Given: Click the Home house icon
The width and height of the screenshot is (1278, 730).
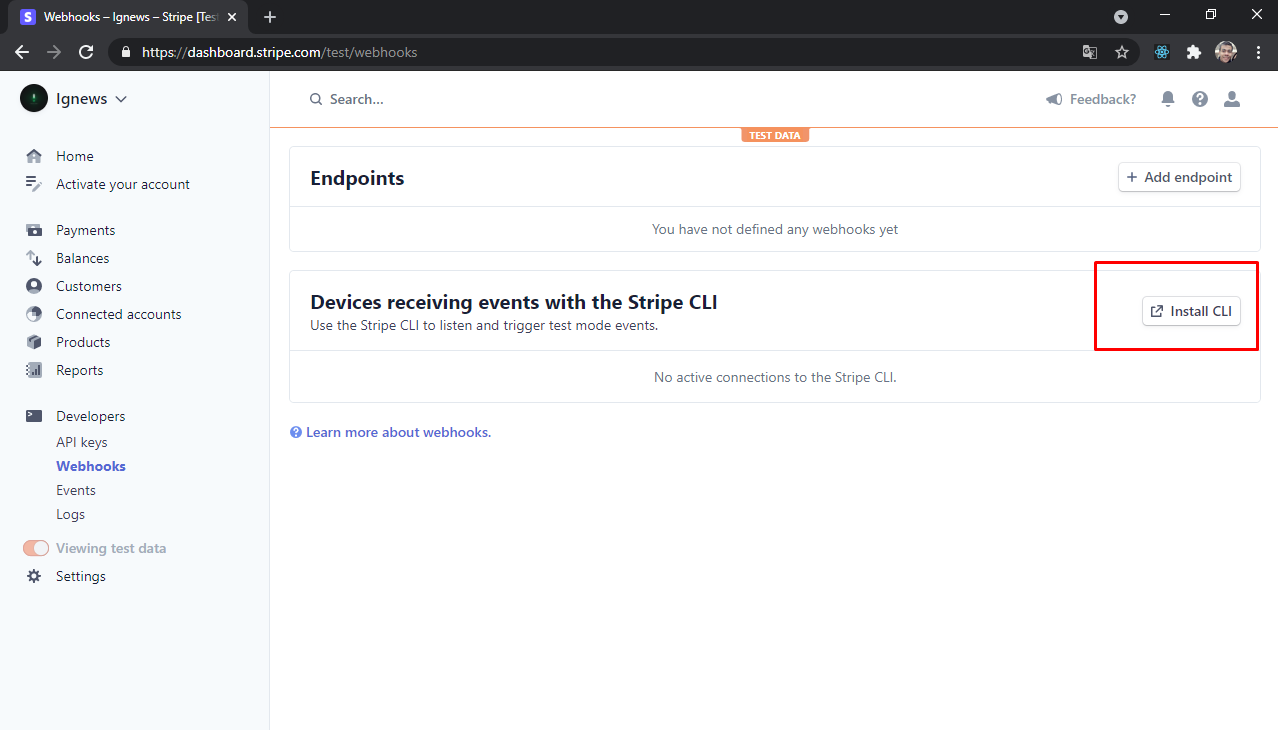Looking at the screenshot, I should 34,156.
